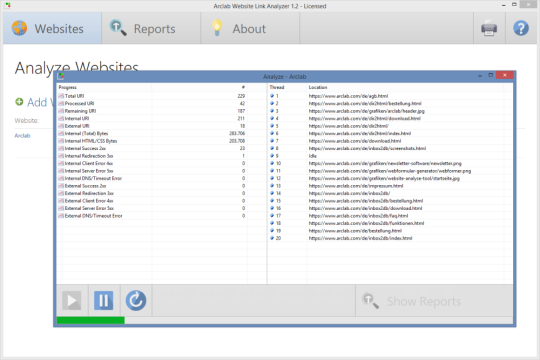
Task: Click thread 3 header.jpg location
Action: coord(366,111)
